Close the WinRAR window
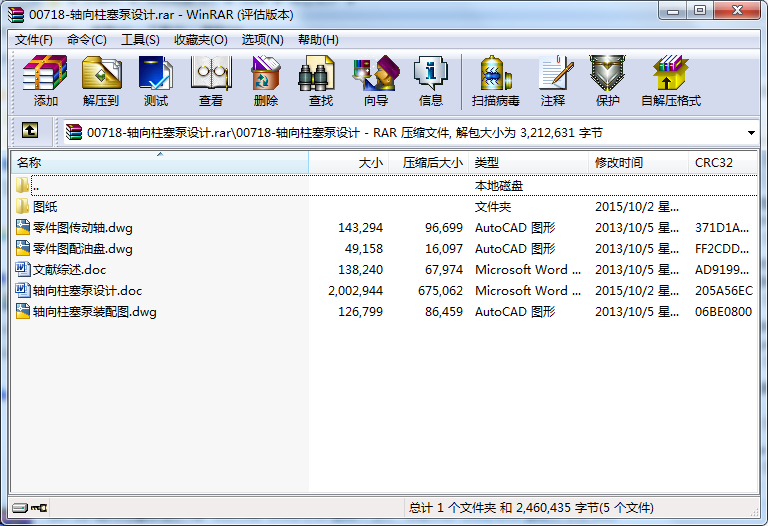Image resolution: width=768 pixels, height=526 pixels. (x=737, y=11)
